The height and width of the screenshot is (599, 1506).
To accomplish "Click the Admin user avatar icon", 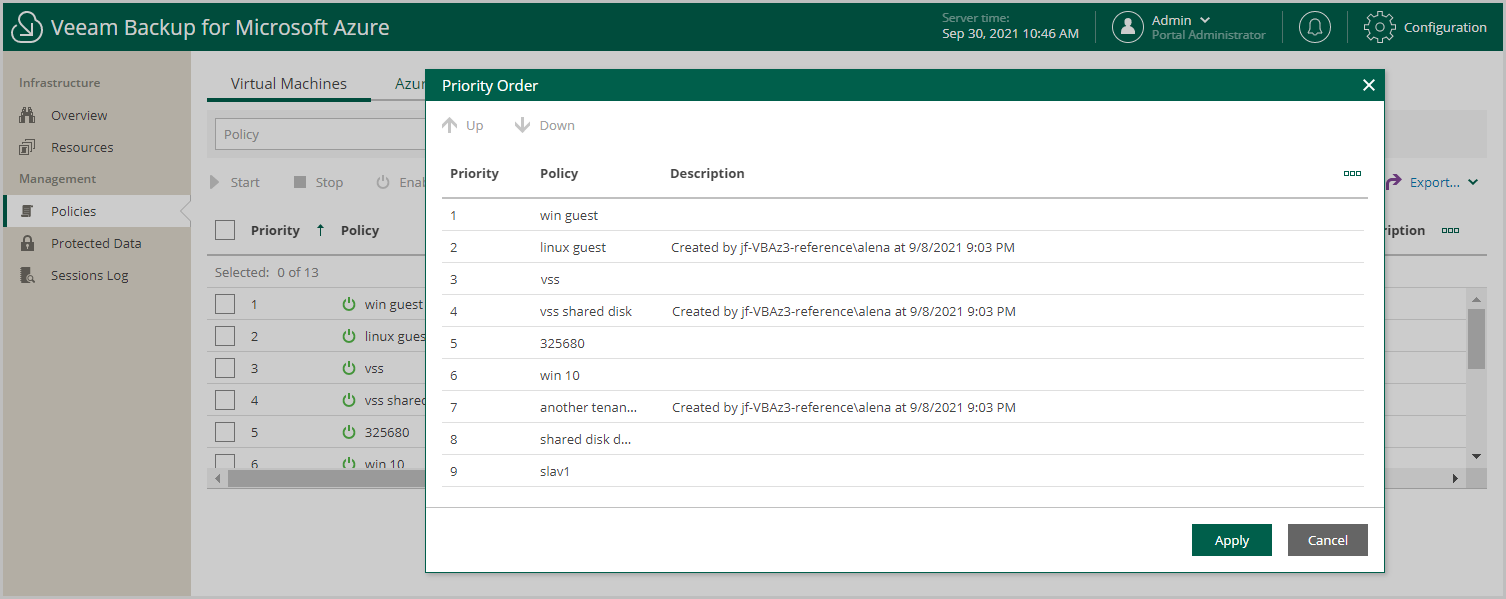I will click(x=1128, y=27).
